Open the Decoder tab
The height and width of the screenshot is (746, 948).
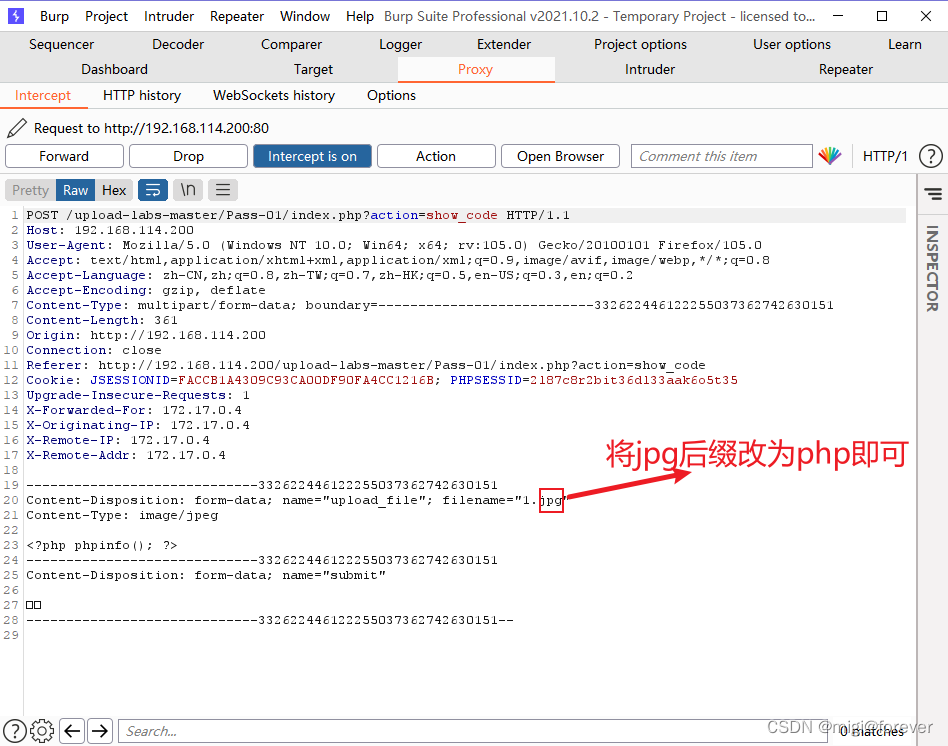click(x=178, y=44)
